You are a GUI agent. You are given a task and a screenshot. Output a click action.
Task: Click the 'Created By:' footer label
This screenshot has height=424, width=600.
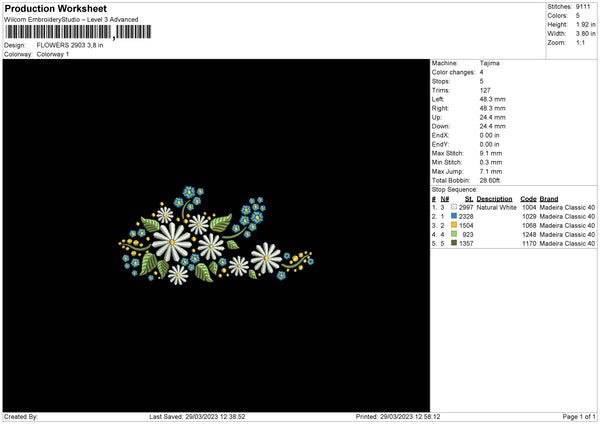pos(21,417)
